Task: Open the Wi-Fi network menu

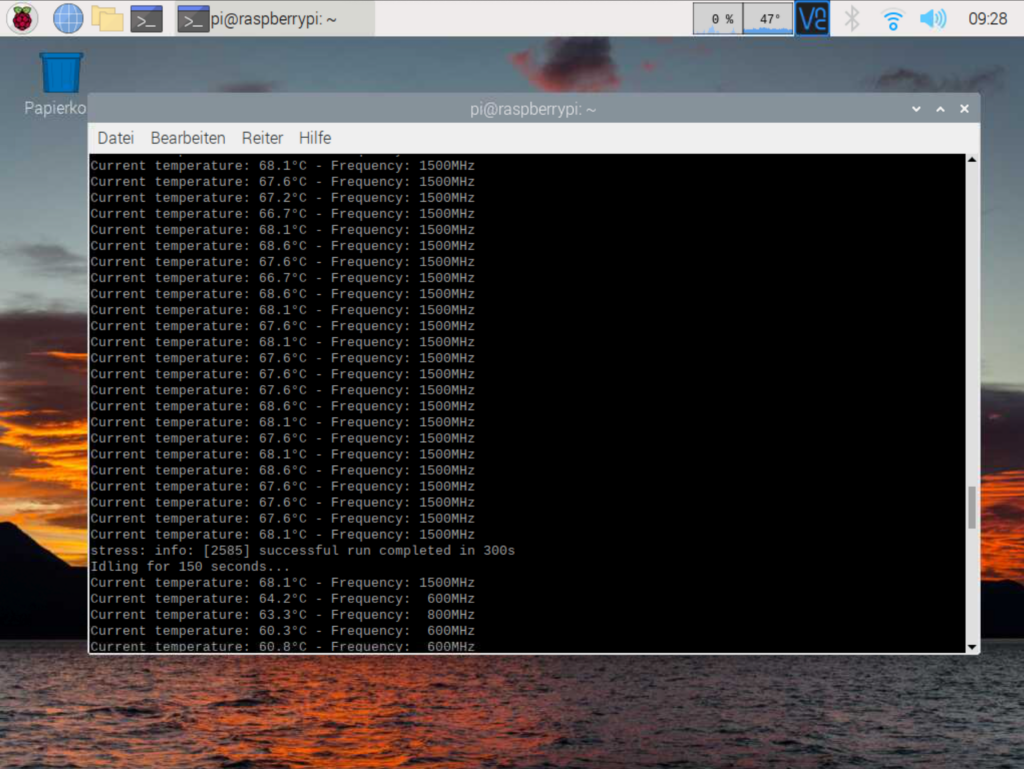Action: pyautogui.click(x=892, y=20)
